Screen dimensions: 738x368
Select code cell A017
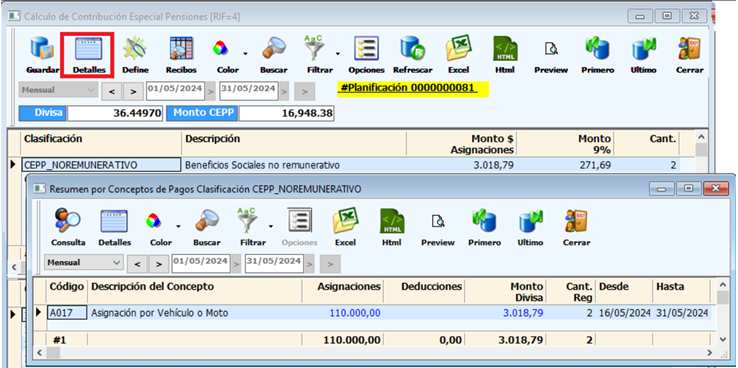click(x=67, y=312)
